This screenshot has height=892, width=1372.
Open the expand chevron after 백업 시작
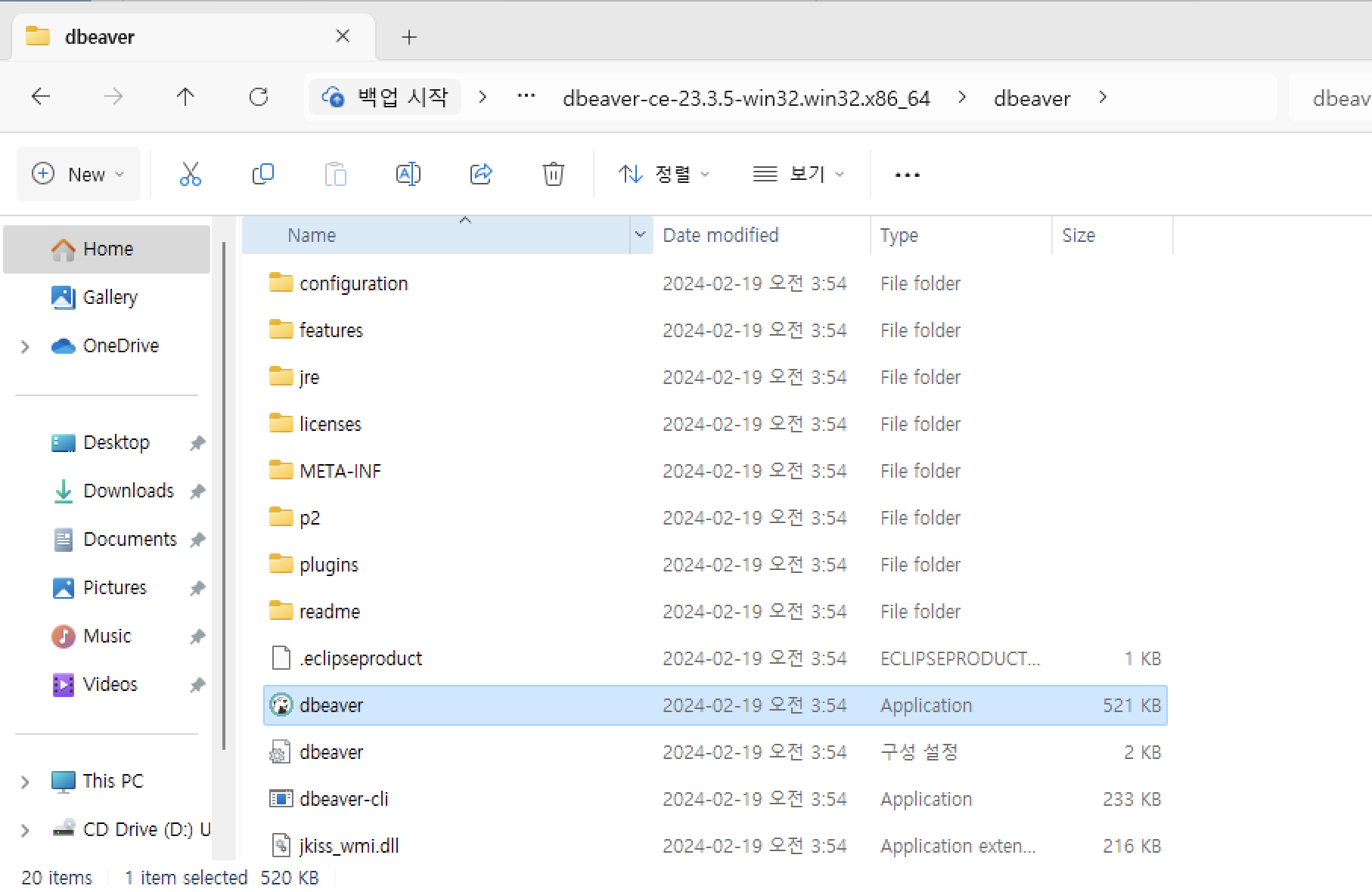coord(483,97)
